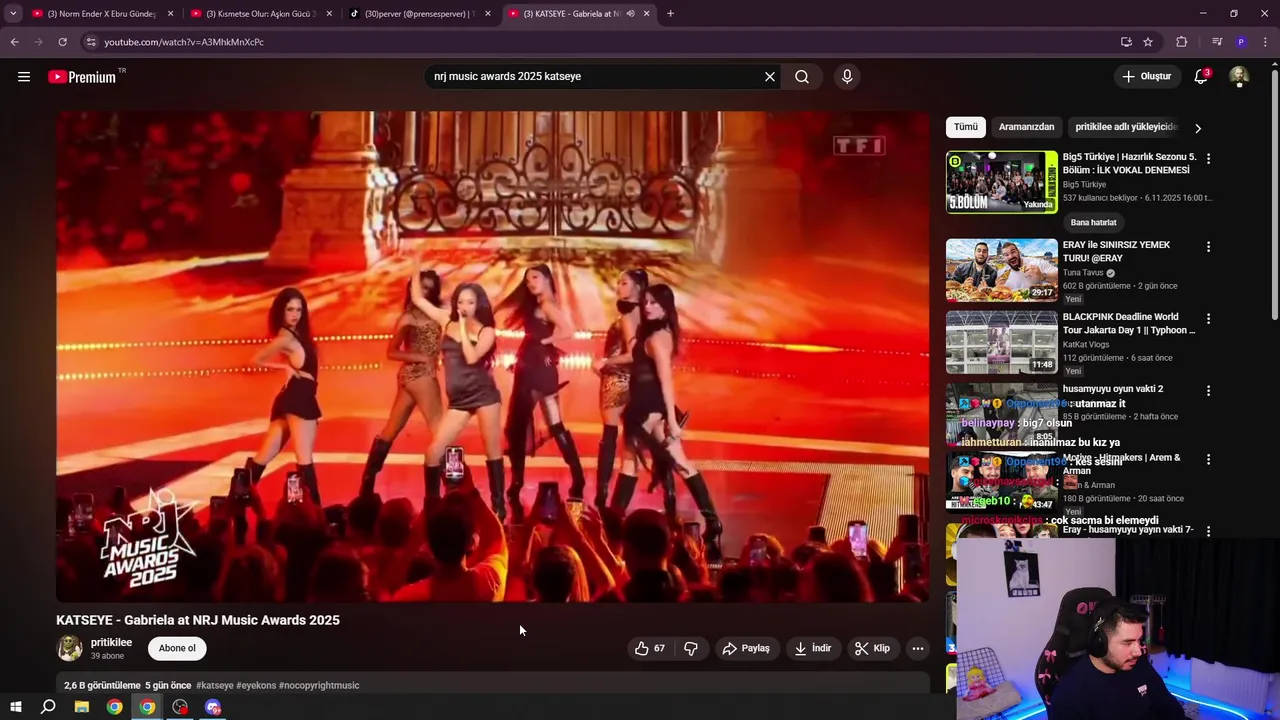Image resolution: width=1280 pixels, height=720 pixels.
Task: Open options for husamyuyu oyun vakti 2 video
Action: [1208, 390]
